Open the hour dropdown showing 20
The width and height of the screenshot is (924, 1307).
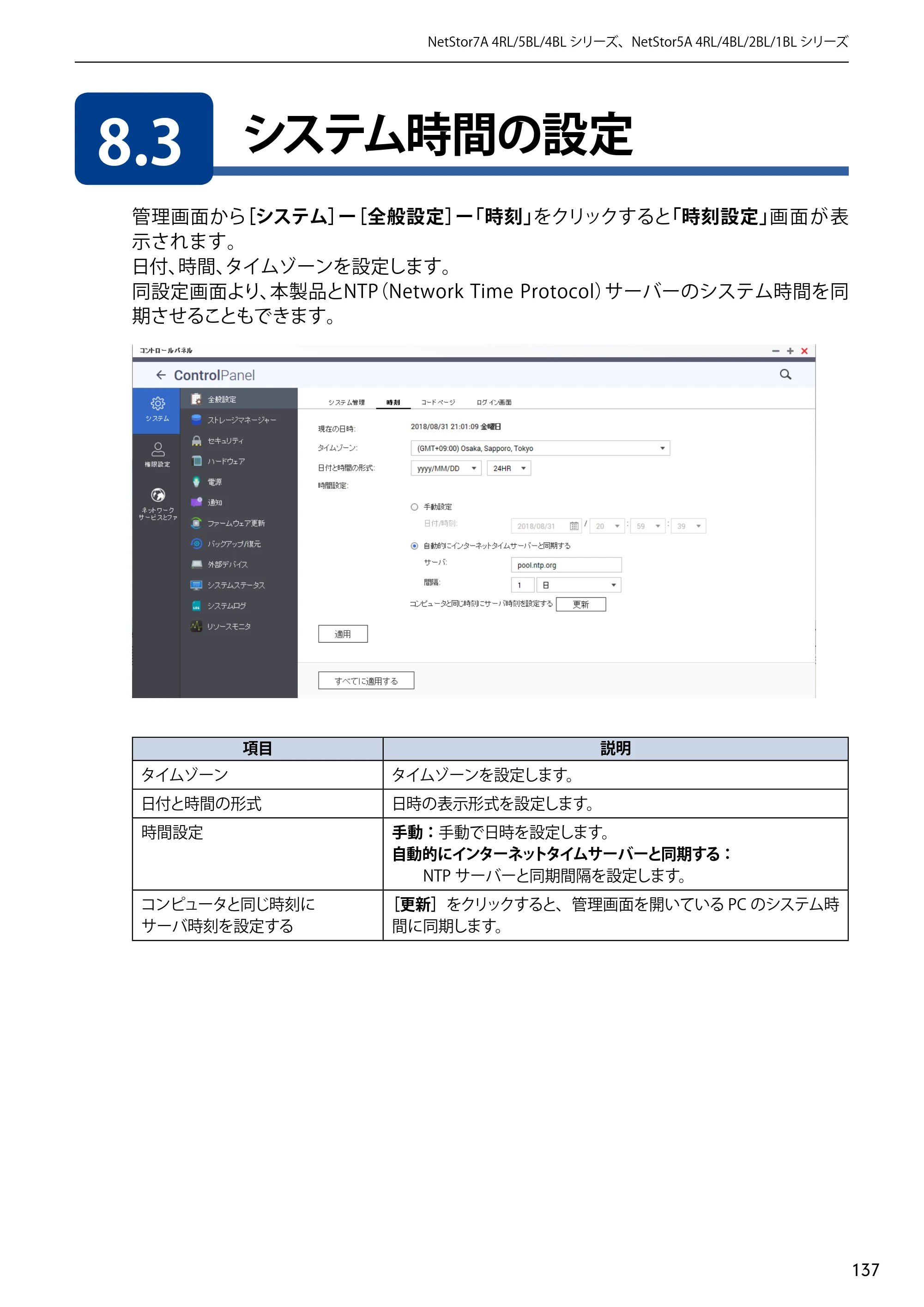point(607,526)
